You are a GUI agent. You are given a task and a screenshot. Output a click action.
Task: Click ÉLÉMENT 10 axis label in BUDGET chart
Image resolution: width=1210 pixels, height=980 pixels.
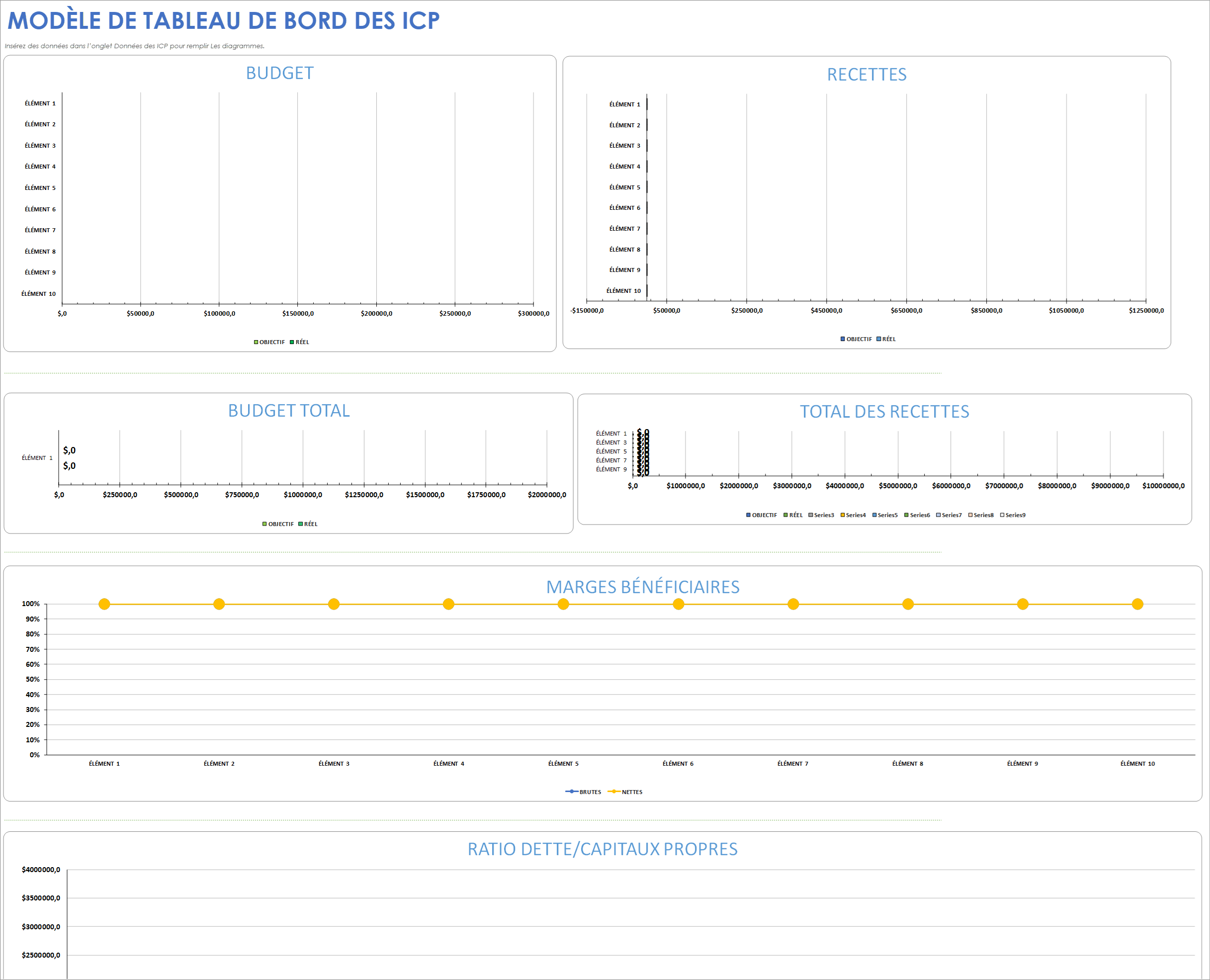38,294
